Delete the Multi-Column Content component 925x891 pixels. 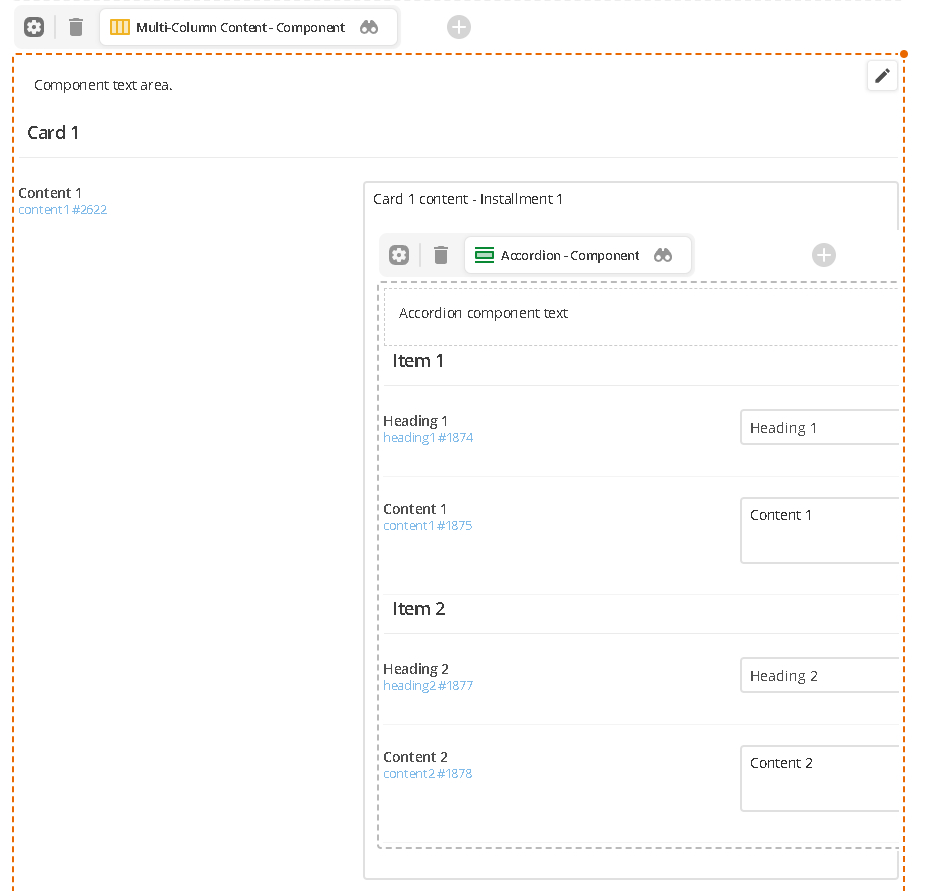tap(76, 27)
